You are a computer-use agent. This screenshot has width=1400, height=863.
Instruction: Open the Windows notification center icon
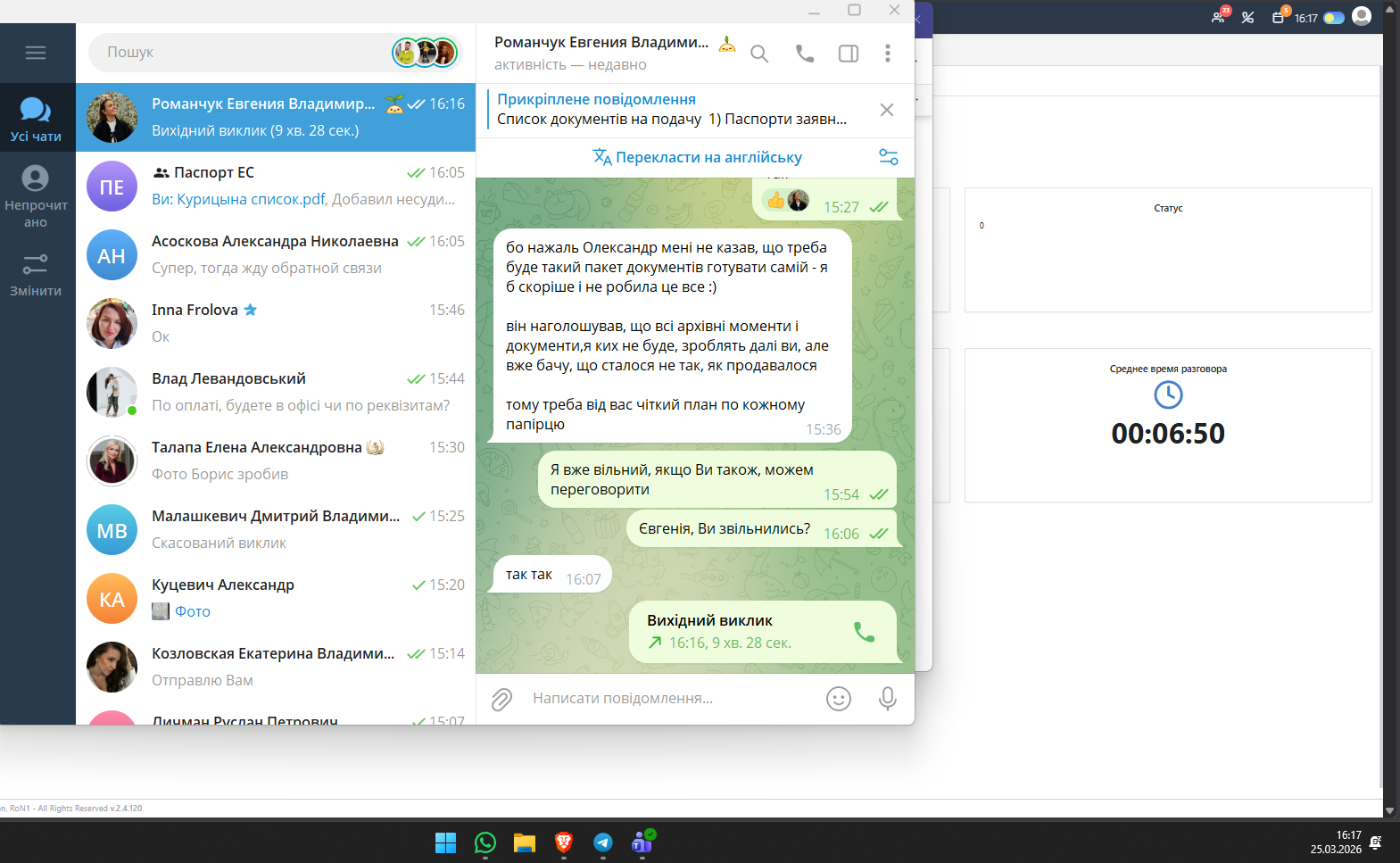[1376, 842]
